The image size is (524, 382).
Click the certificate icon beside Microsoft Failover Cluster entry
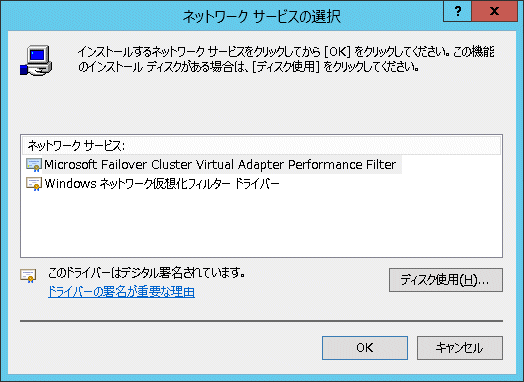[34, 165]
